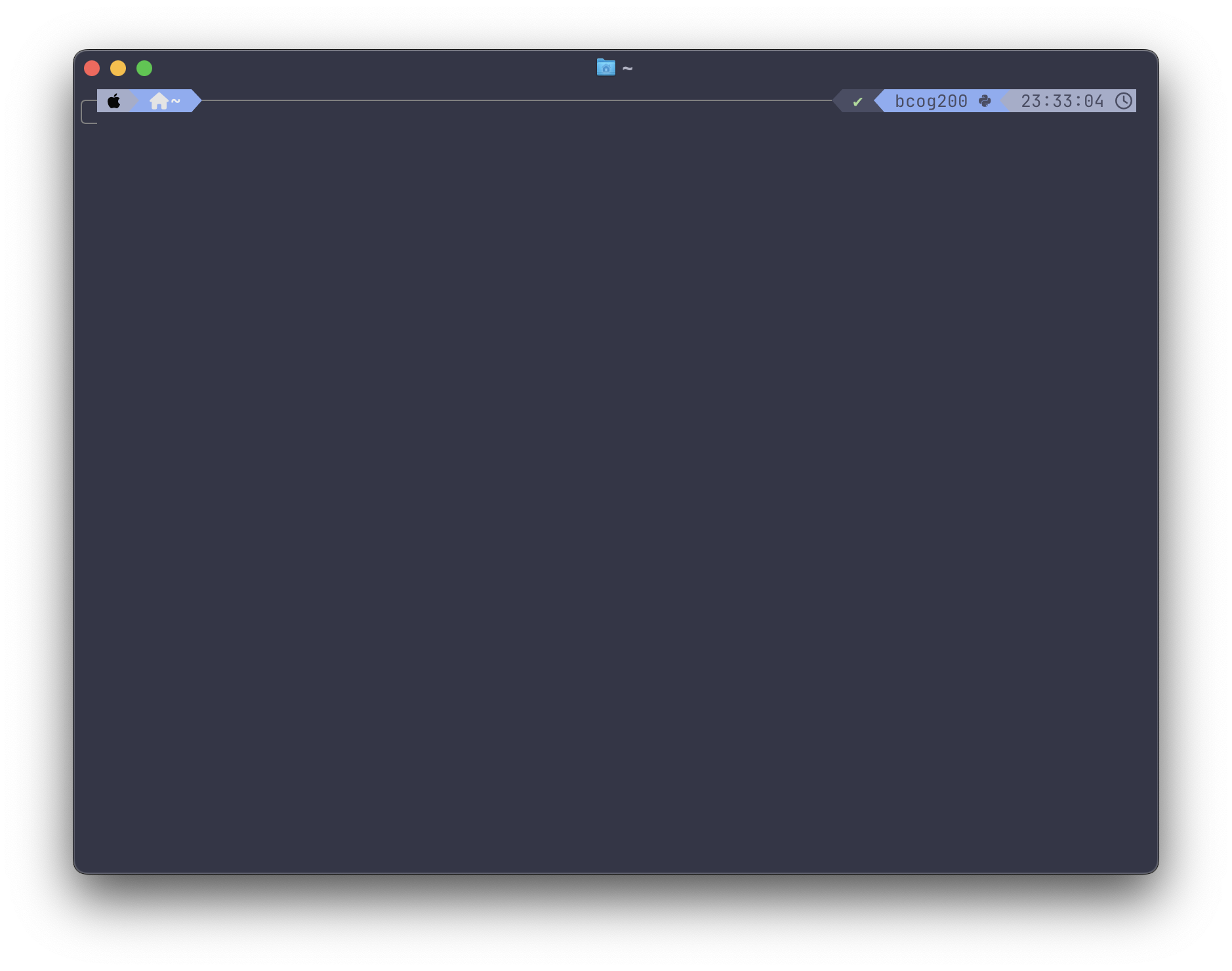
Task: Click the clock icon after the time
Action: pos(1124,101)
